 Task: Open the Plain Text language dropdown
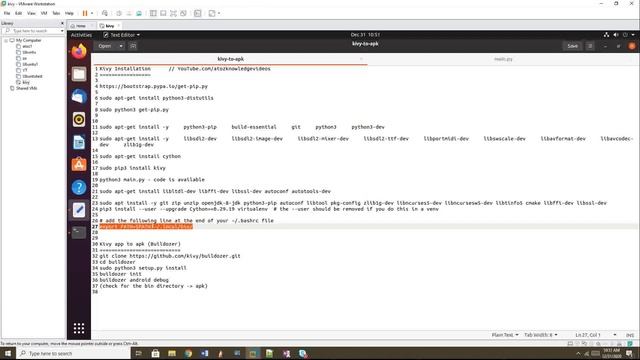(x=505, y=335)
